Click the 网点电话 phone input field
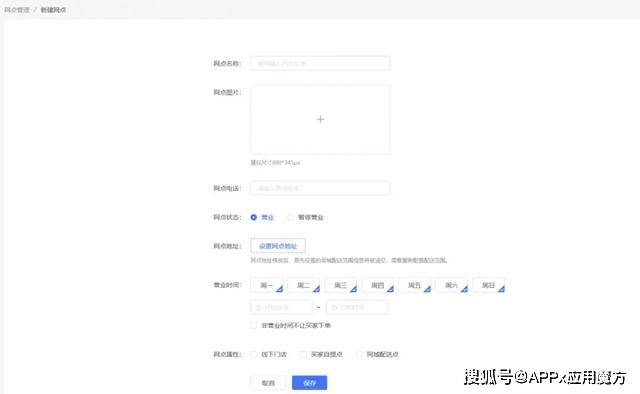 (320, 188)
